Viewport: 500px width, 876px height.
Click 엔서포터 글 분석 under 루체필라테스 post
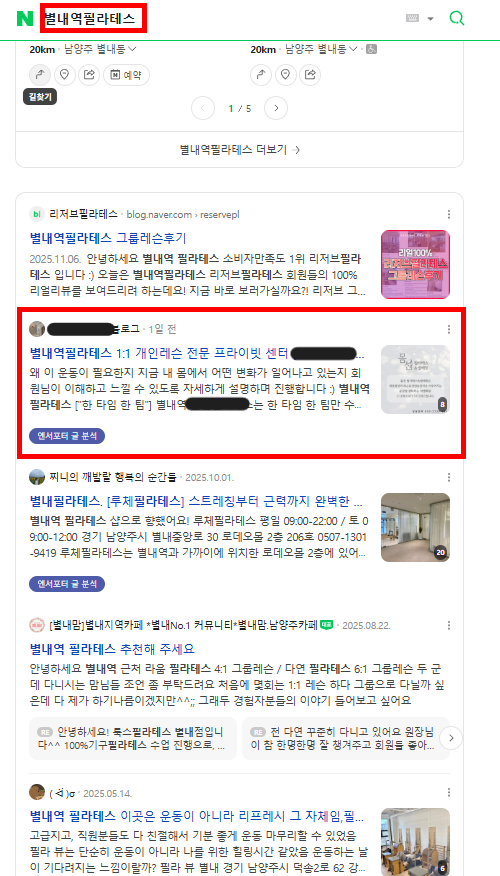[67, 584]
